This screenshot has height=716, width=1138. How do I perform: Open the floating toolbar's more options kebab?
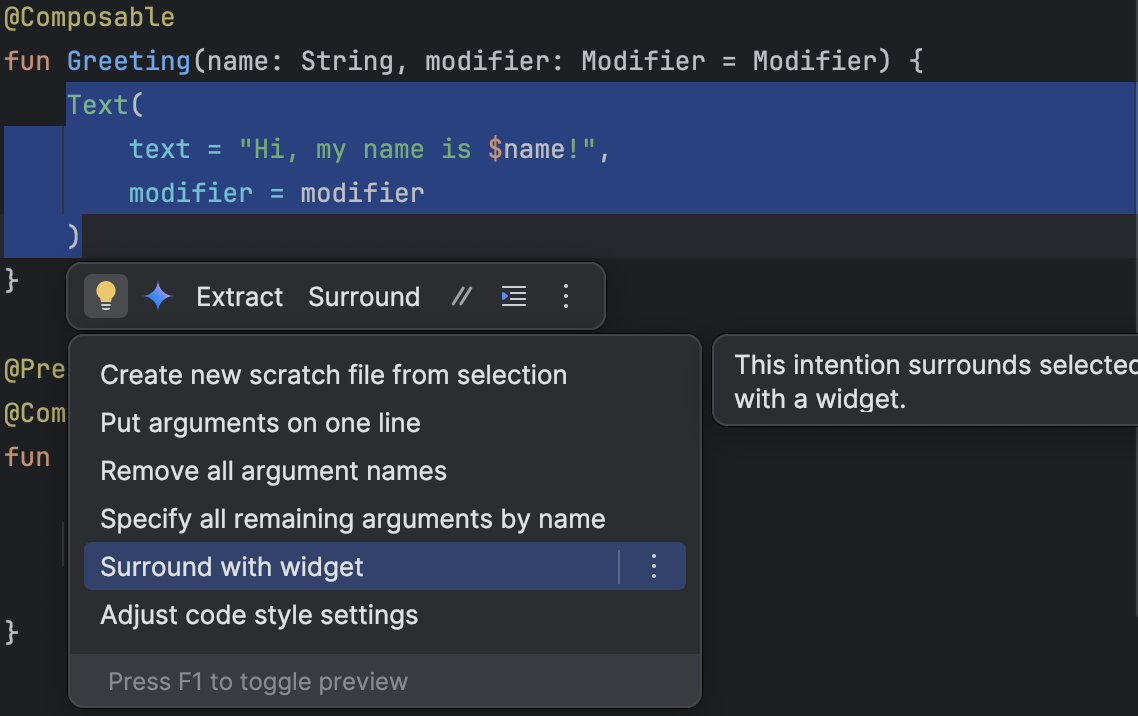click(x=566, y=296)
